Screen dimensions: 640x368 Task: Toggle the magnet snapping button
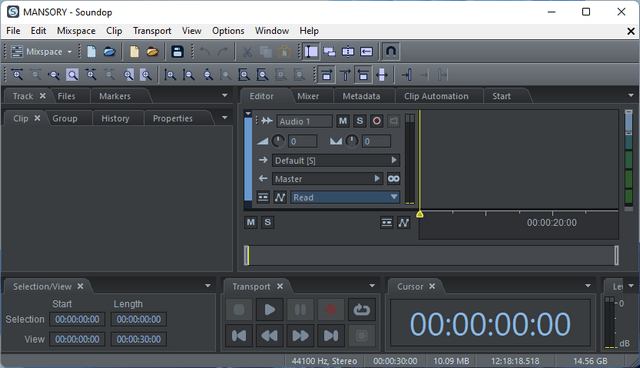click(391, 52)
